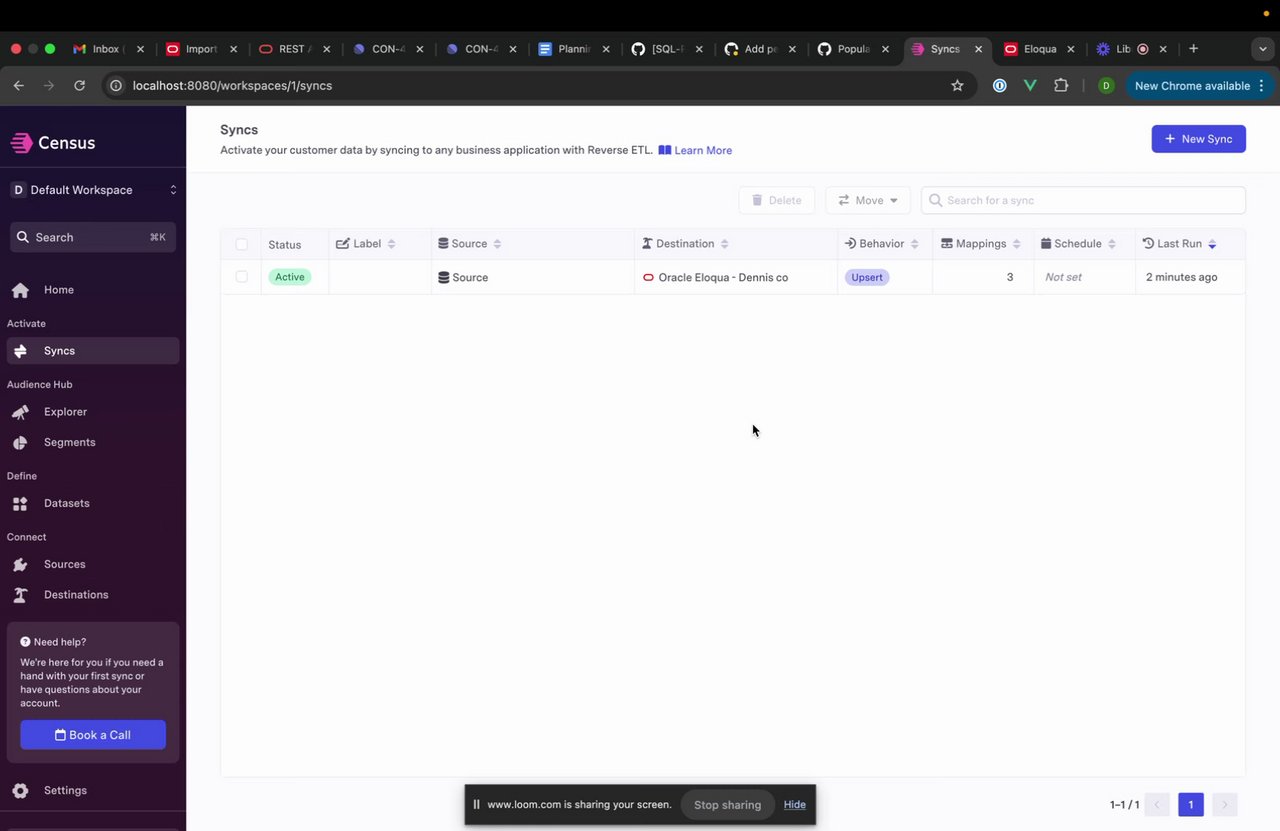The height and width of the screenshot is (831, 1280).
Task: Hide the Loom screen sharing bar
Action: 795,805
